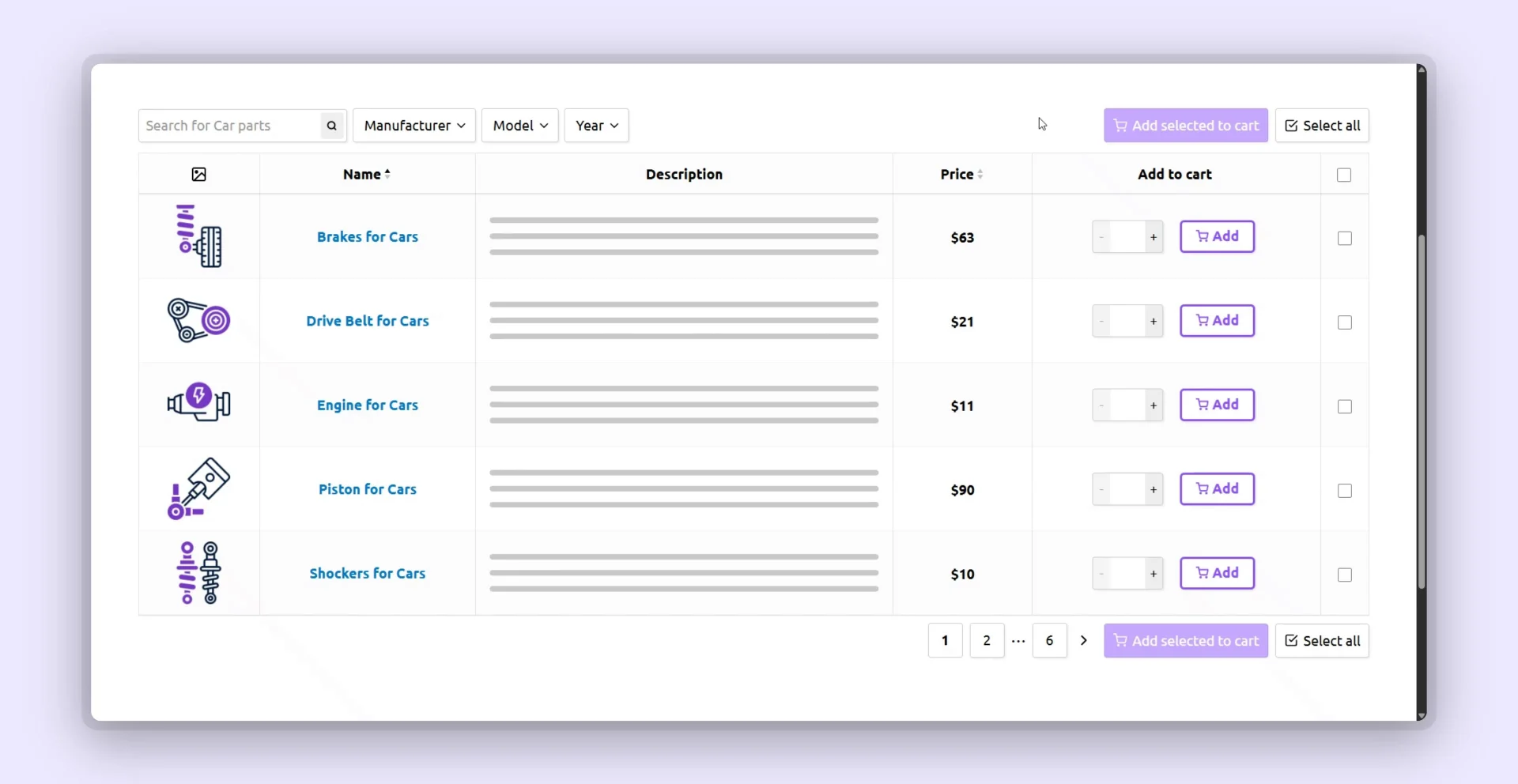This screenshot has width=1518, height=784.
Task: Click the image column header icon
Action: (x=199, y=175)
